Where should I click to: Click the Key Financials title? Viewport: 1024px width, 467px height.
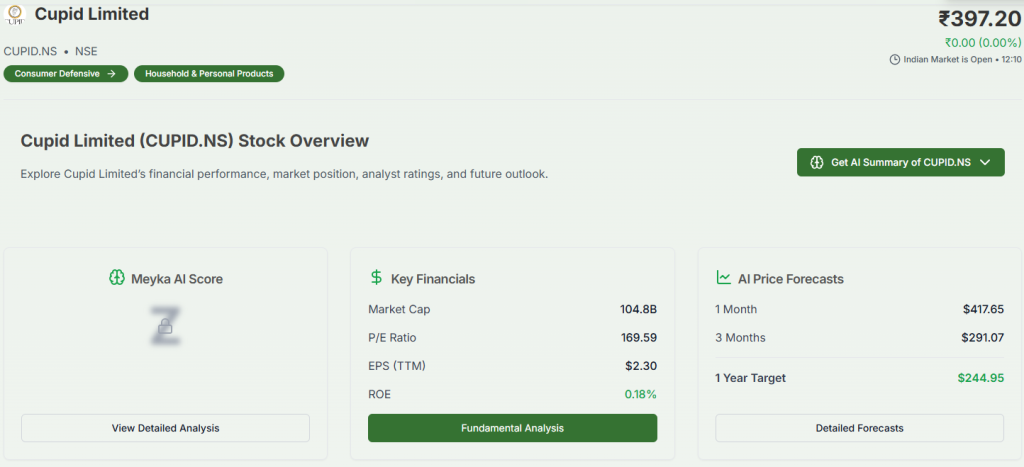[433, 279]
